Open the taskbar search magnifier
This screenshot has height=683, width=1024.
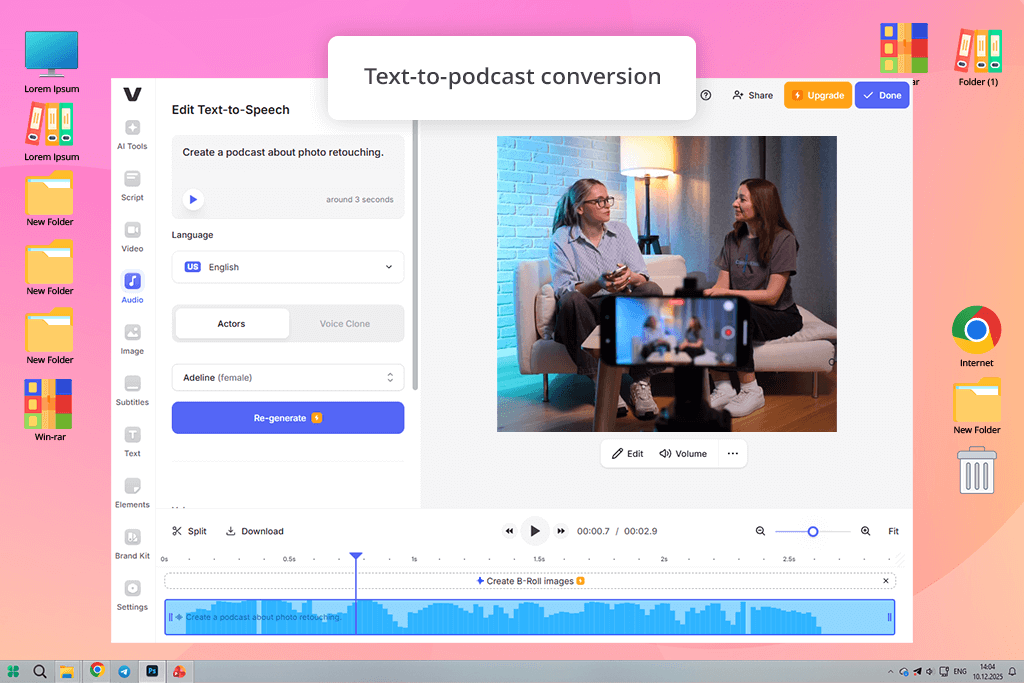[x=40, y=671]
